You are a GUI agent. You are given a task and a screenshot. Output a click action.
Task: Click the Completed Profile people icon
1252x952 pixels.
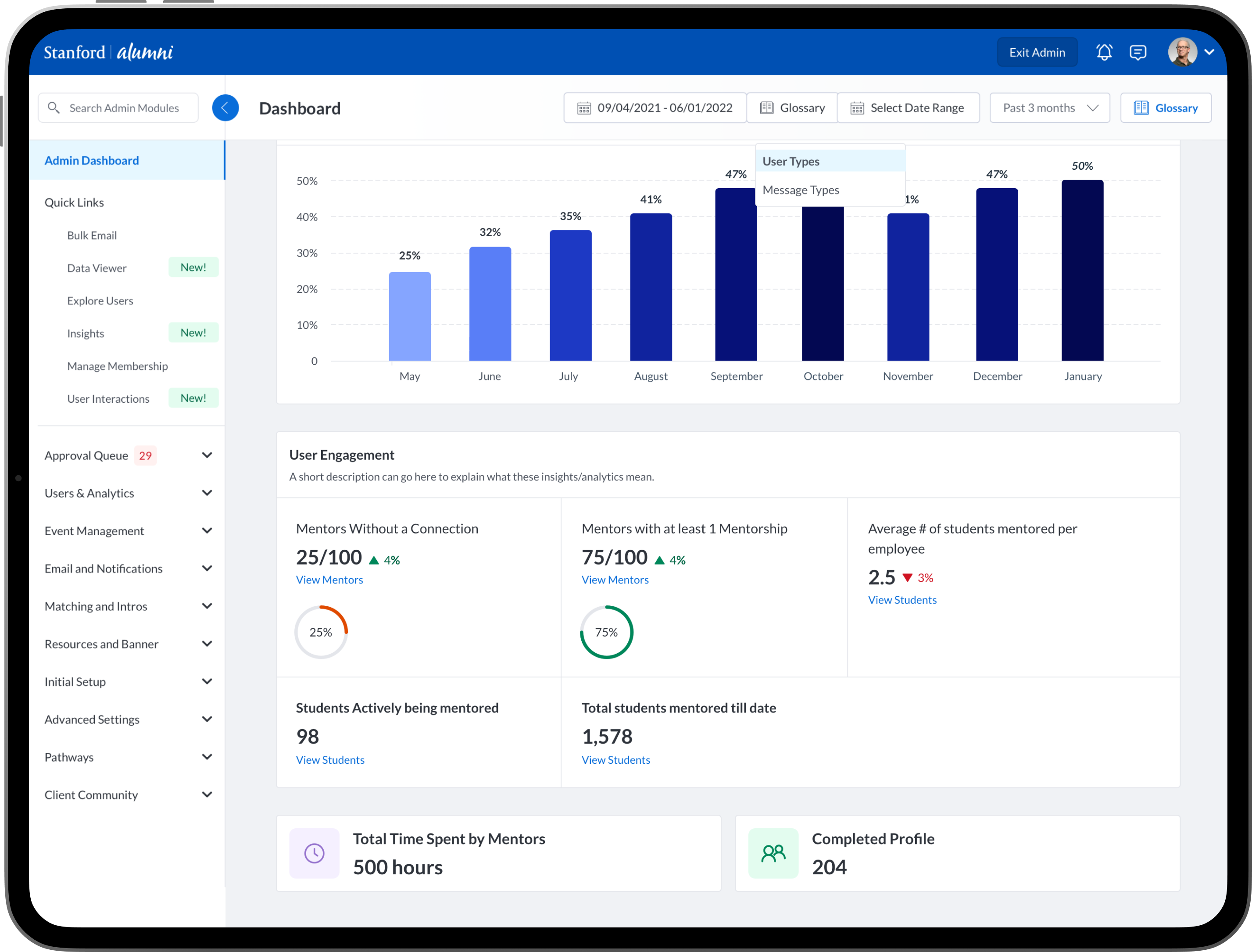(773, 853)
